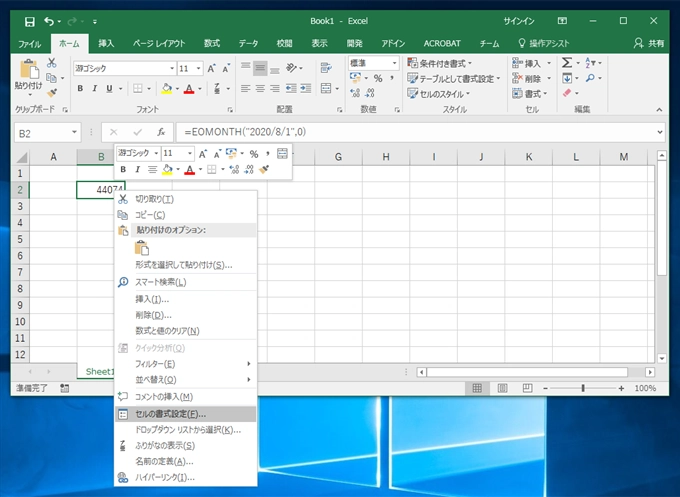Click the Find magnifier icon
The image size is (680, 497).
tap(590, 78)
